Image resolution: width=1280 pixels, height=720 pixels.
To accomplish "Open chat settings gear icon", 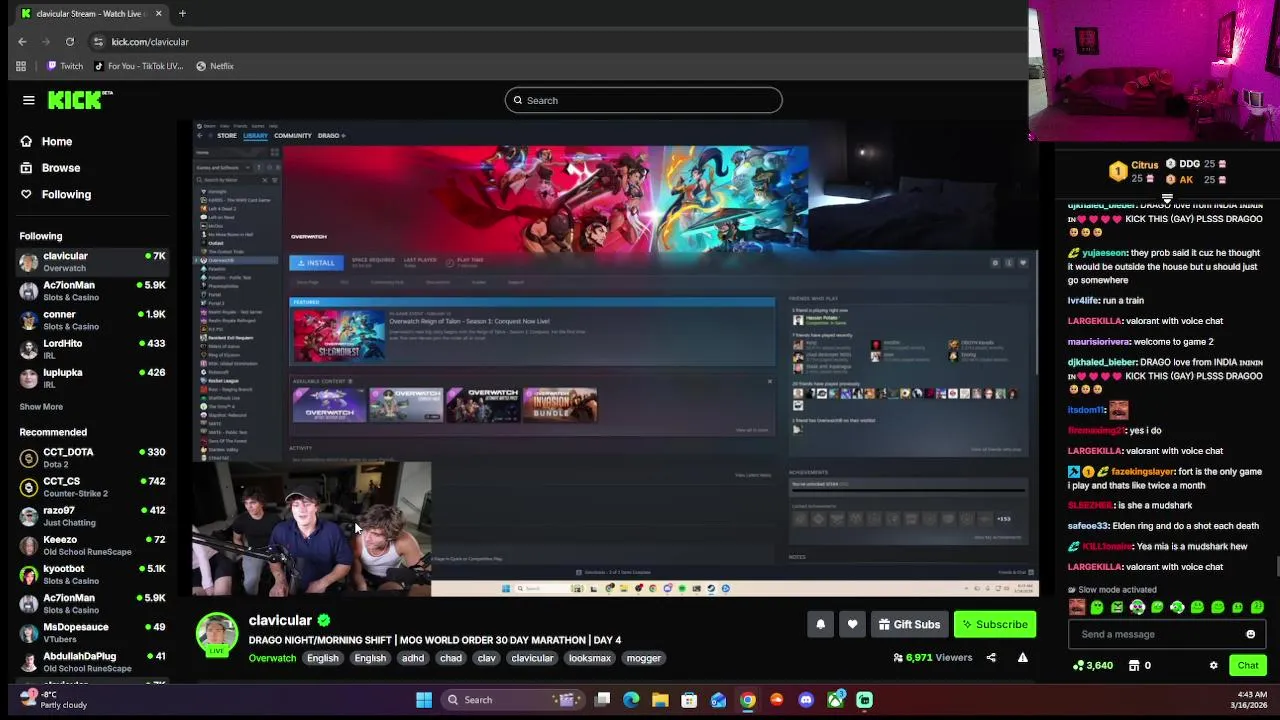I will coord(1213,665).
